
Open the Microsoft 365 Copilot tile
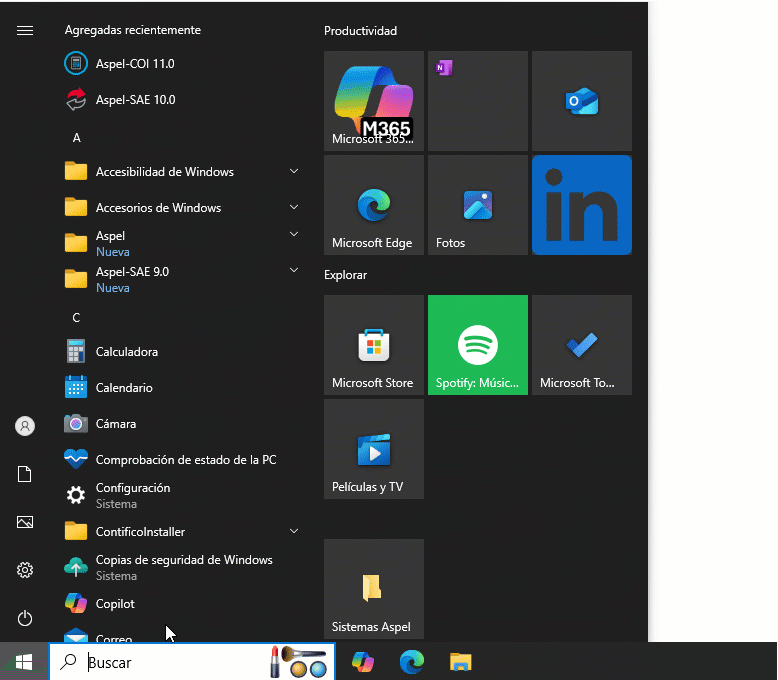coord(373,101)
